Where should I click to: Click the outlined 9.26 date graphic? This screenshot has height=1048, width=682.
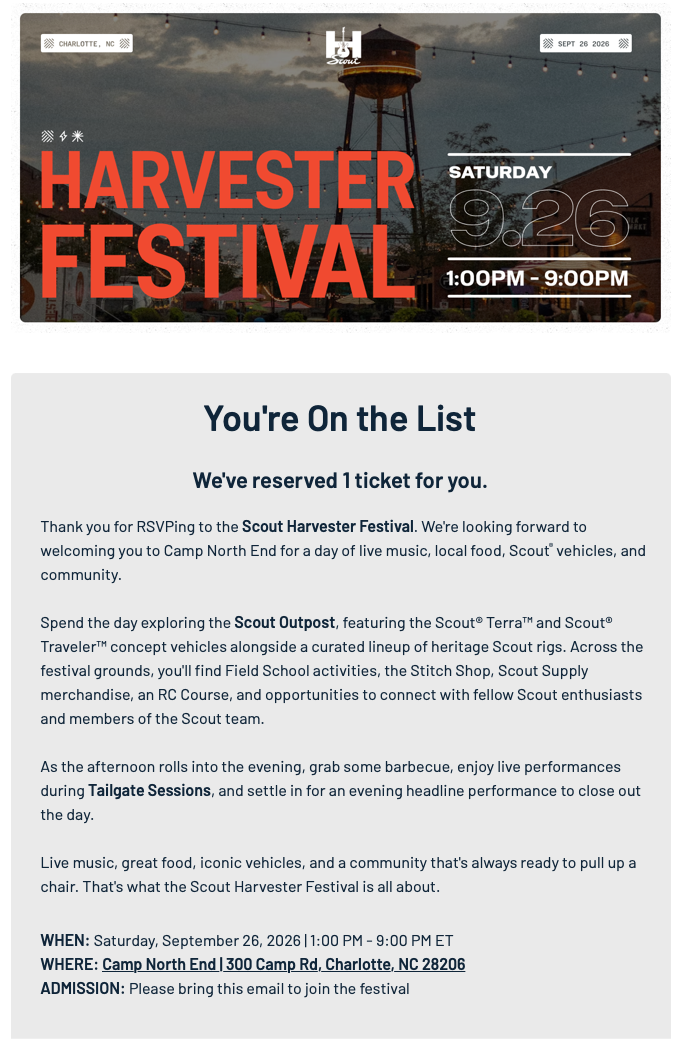coord(539,219)
